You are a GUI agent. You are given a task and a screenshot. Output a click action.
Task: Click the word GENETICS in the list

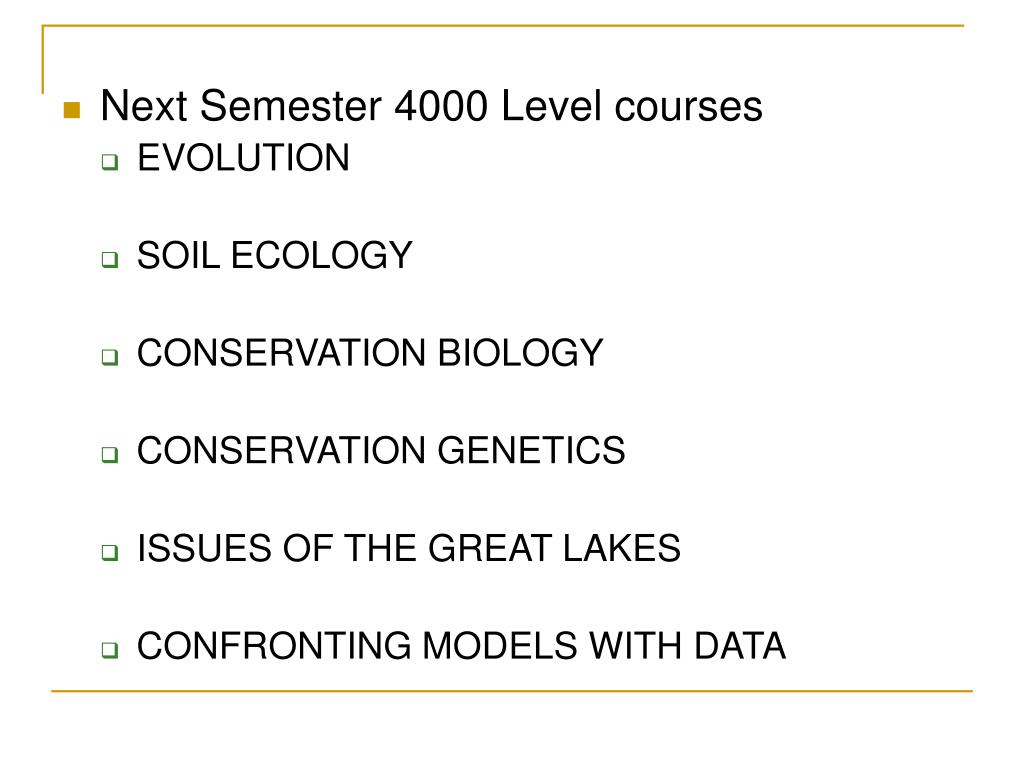(x=532, y=451)
